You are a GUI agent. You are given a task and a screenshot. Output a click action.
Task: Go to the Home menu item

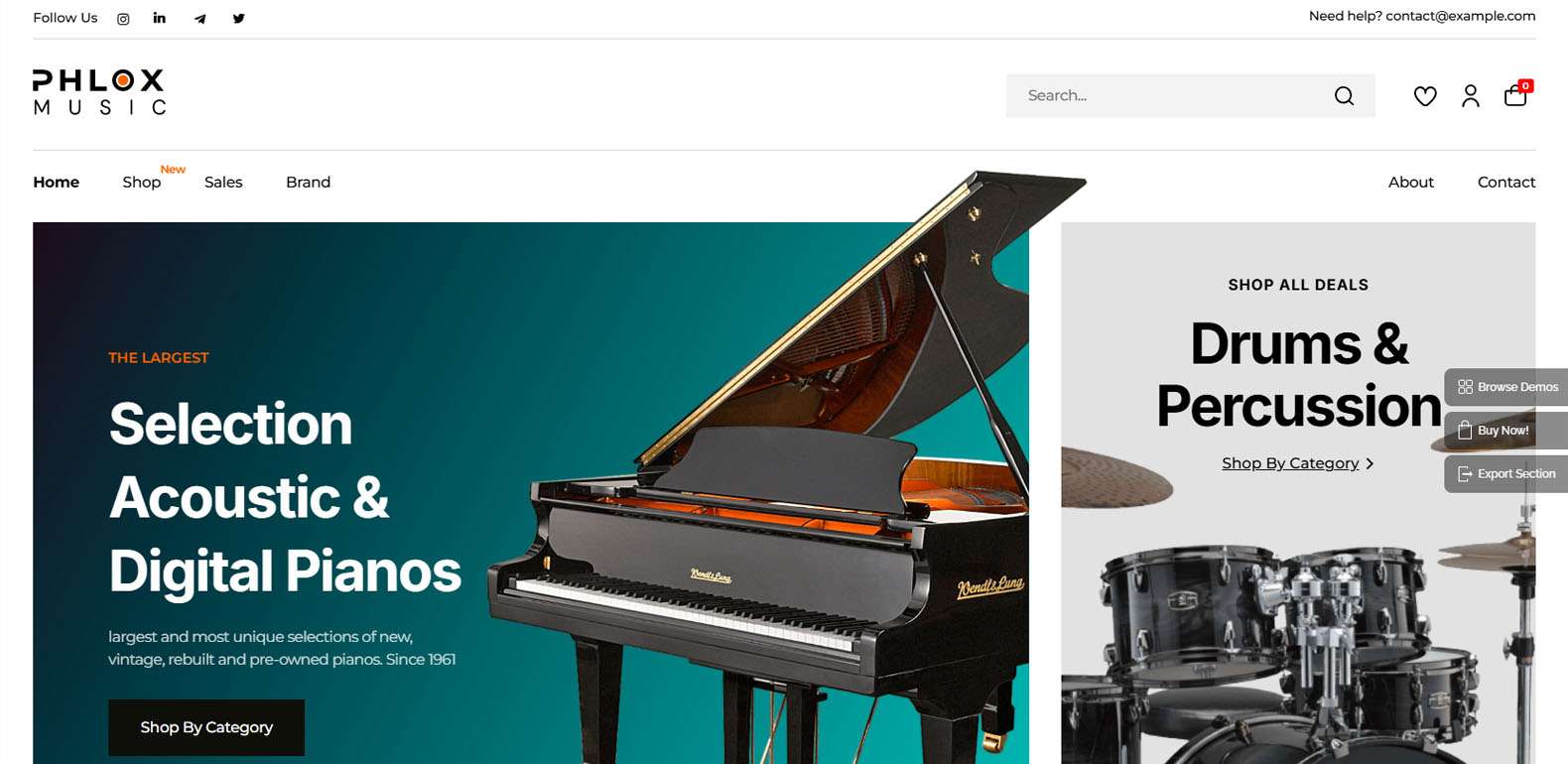[56, 182]
